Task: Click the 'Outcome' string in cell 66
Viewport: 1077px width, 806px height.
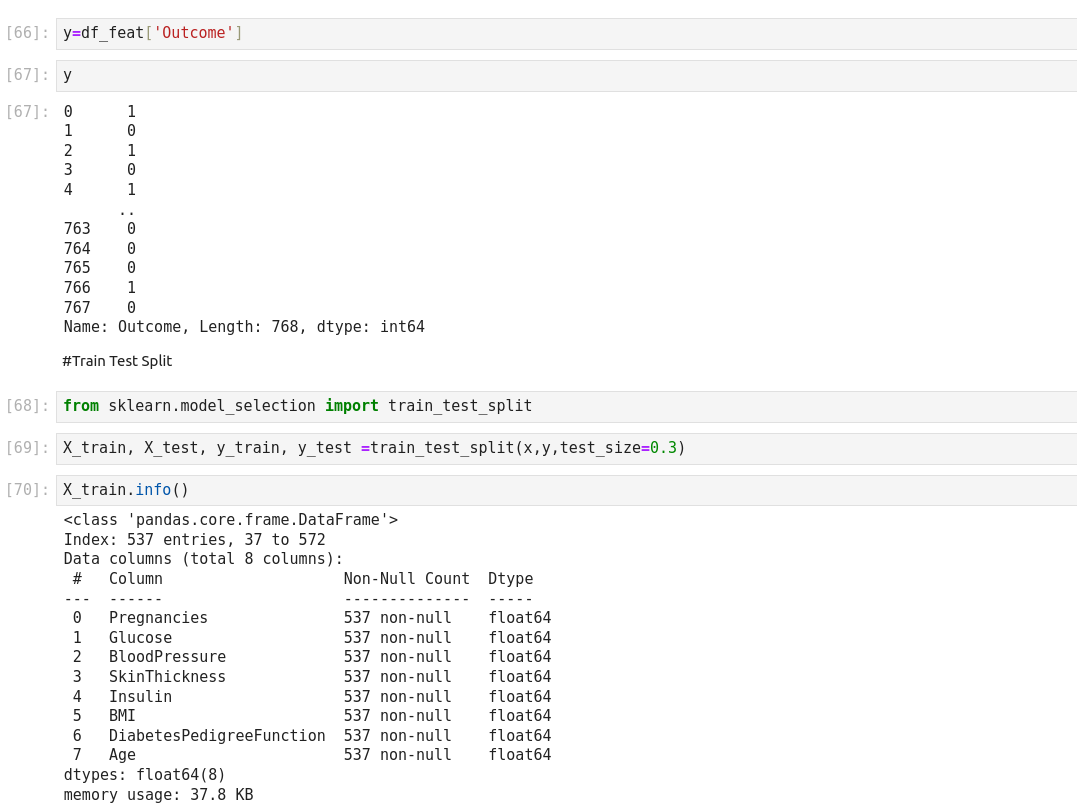Action: [x=194, y=33]
